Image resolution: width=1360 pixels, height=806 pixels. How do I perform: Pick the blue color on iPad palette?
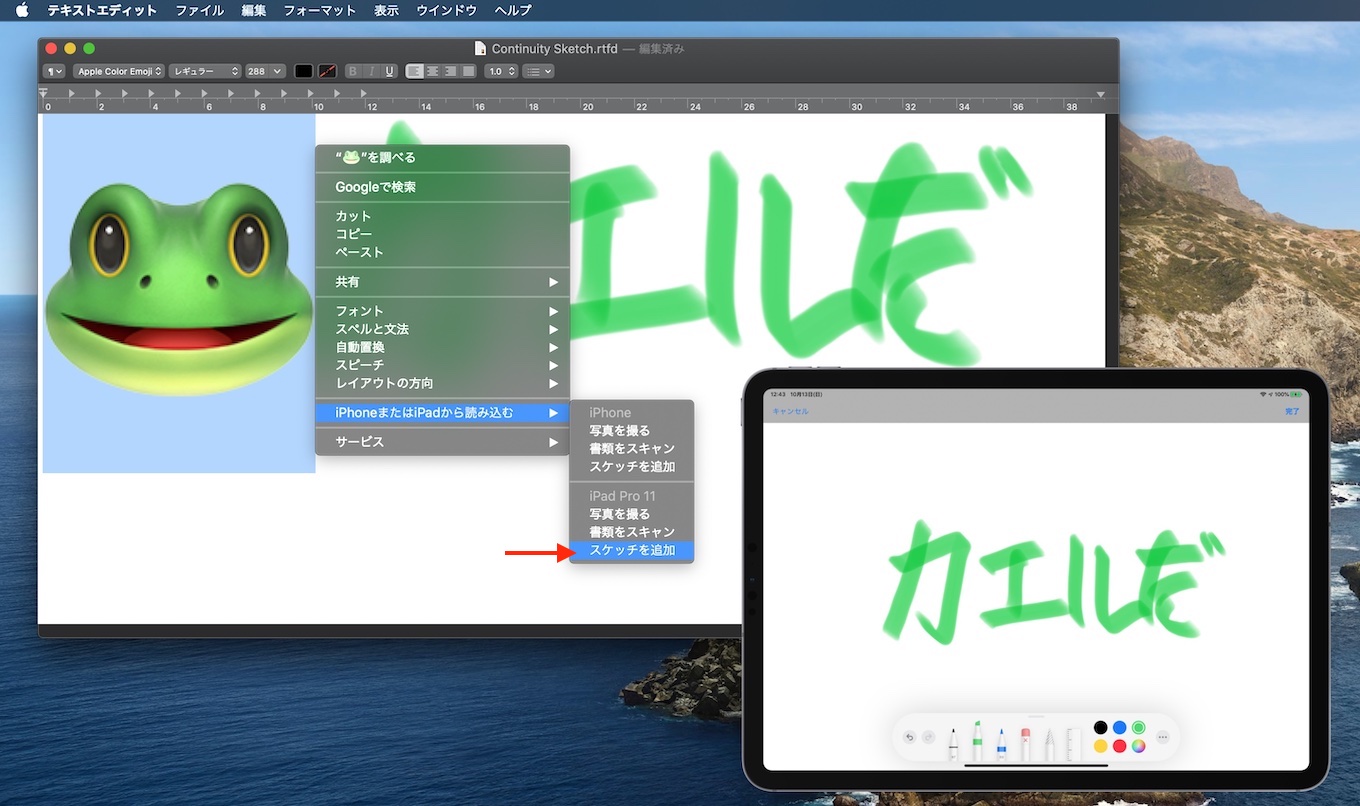pyautogui.click(x=1119, y=727)
